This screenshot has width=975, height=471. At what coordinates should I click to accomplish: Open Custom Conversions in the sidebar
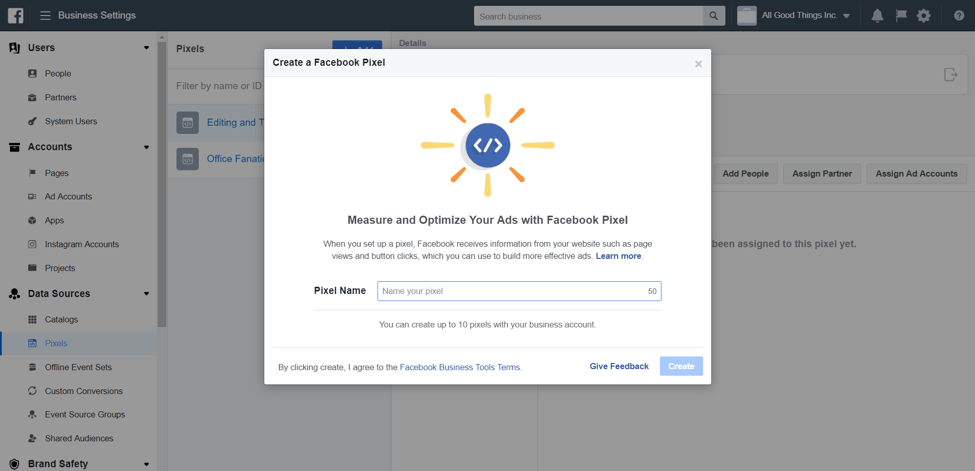click(83, 391)
